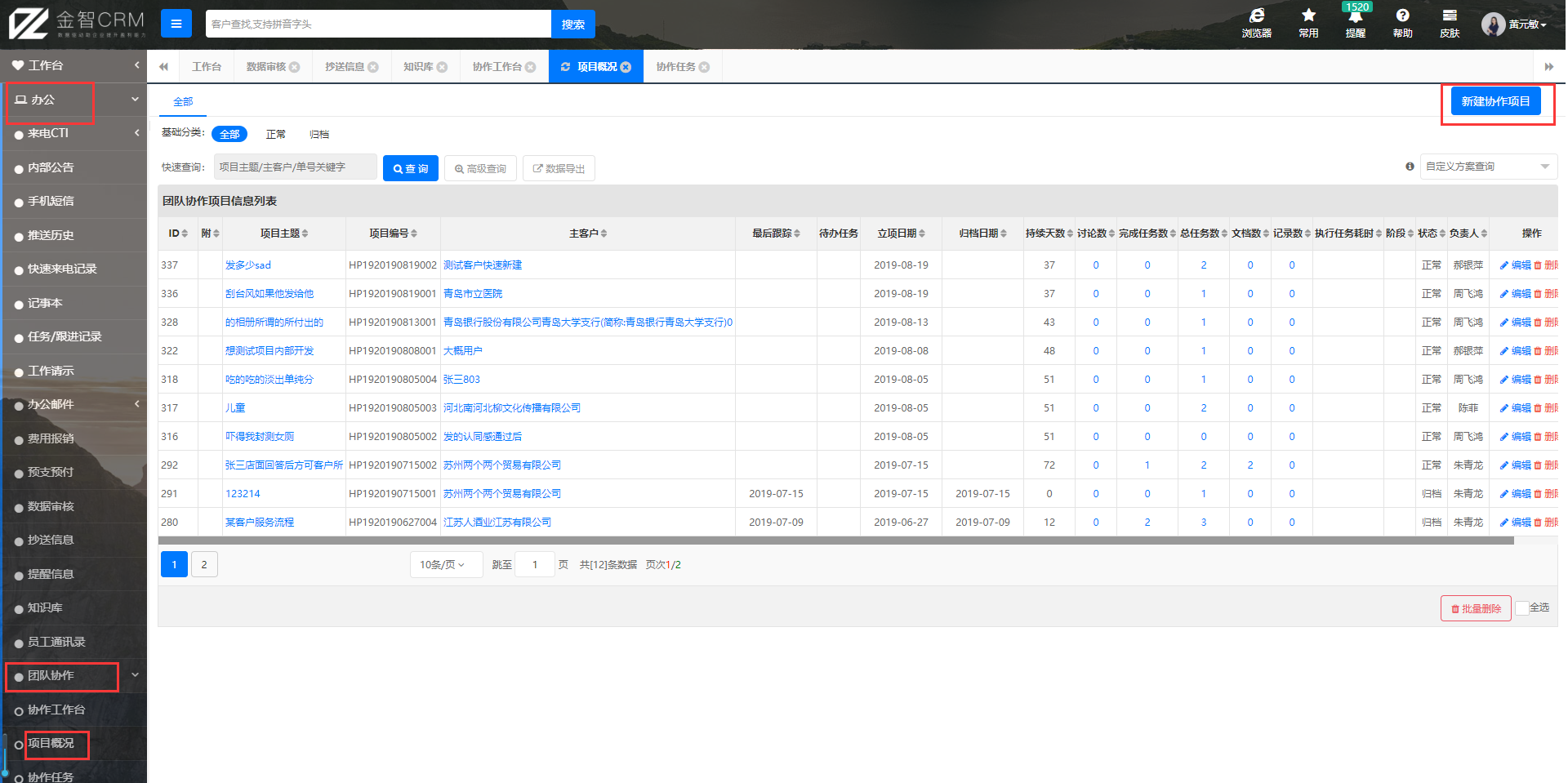
Task: Open the 皮肤 skin icon
Action: pos(1450,23)
